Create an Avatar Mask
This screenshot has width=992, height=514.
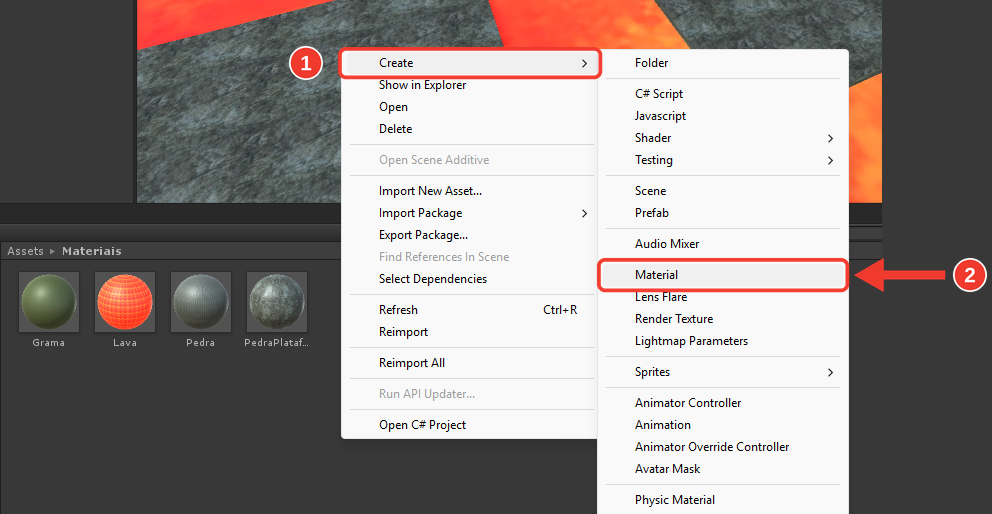722,469
